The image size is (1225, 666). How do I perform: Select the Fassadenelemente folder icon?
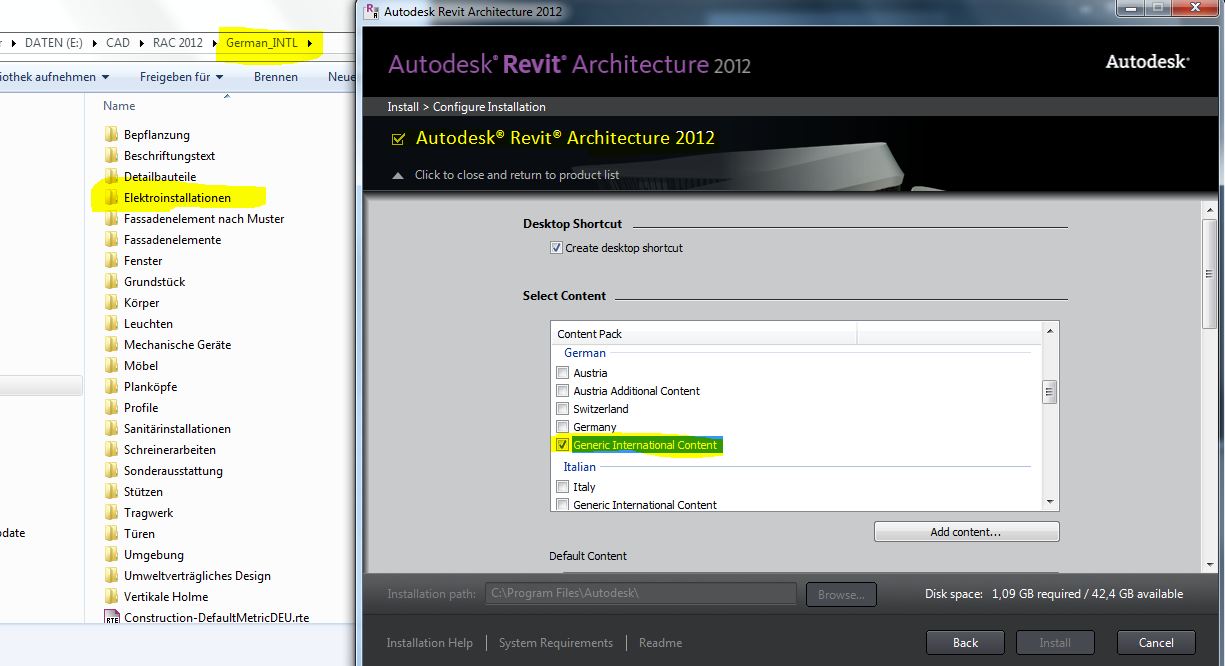[111, 240]
